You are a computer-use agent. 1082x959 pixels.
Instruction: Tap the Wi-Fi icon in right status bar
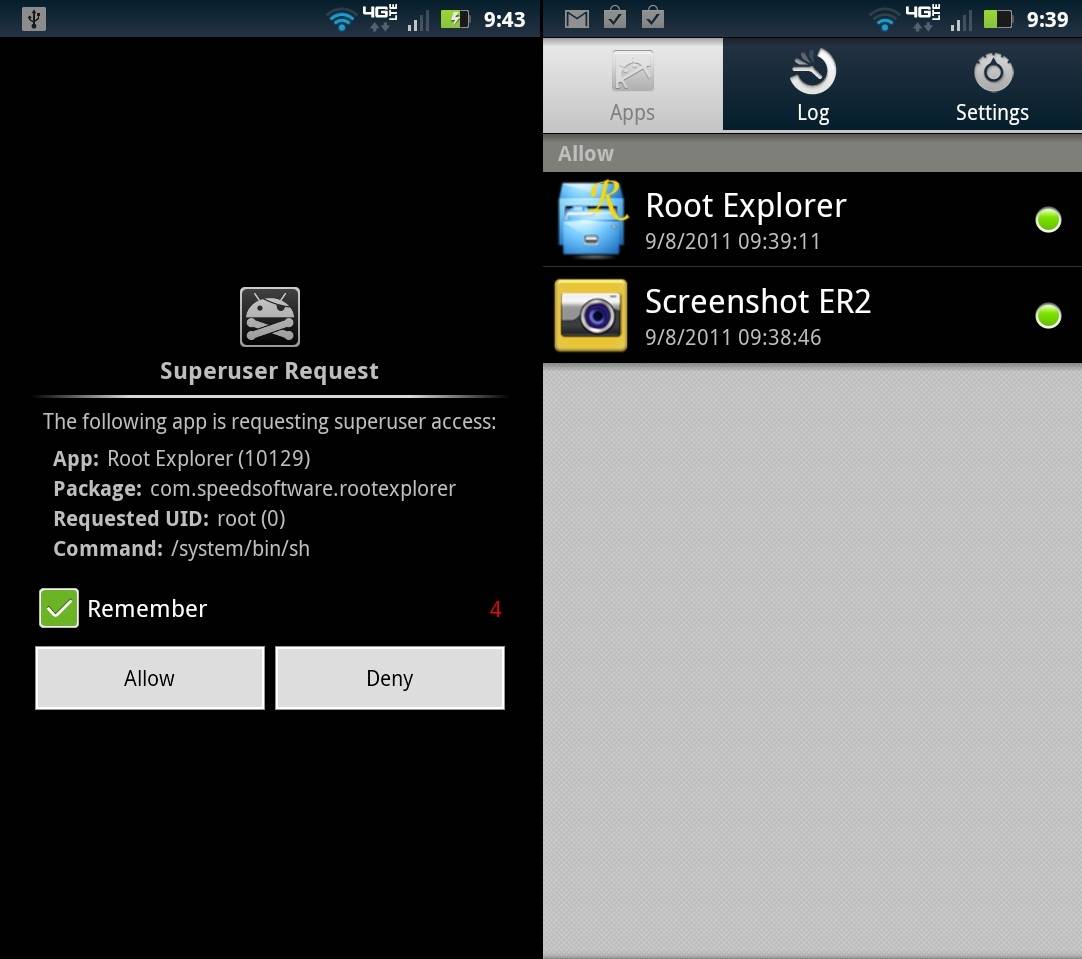click(x=884, y=19)
